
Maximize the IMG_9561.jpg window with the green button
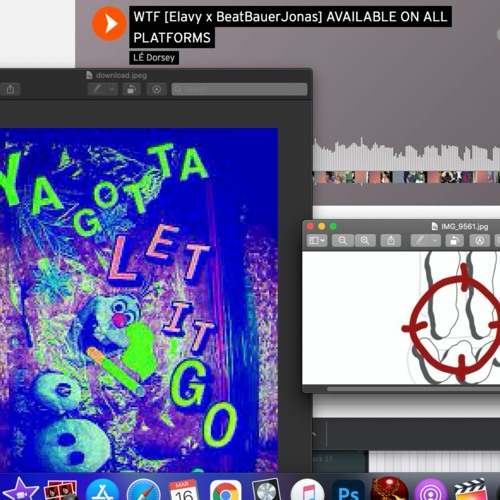pos(333,227)
